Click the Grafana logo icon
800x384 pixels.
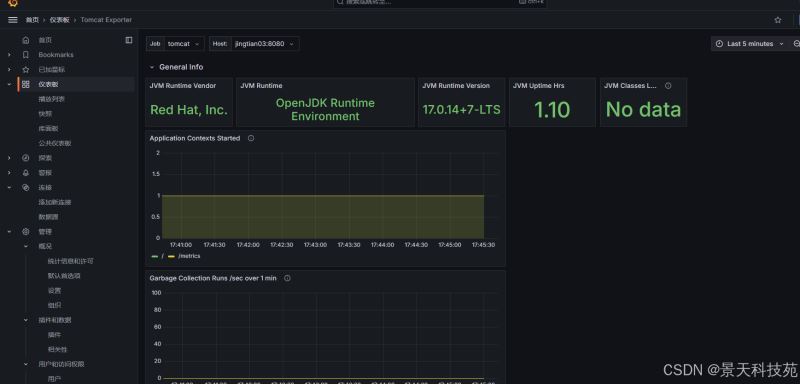click(13, 3)
